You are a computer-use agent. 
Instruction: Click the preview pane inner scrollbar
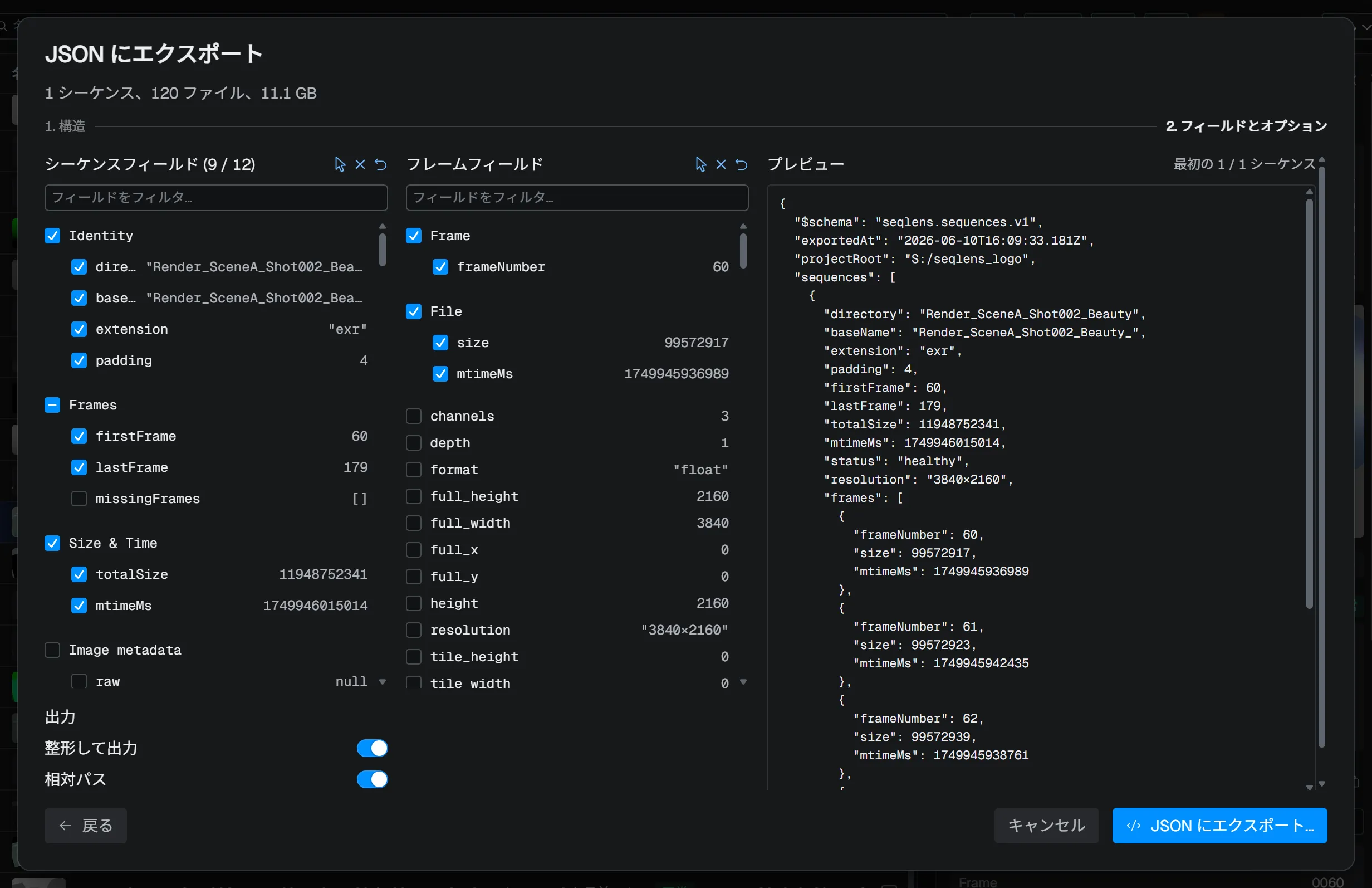tap(1309, 404)
